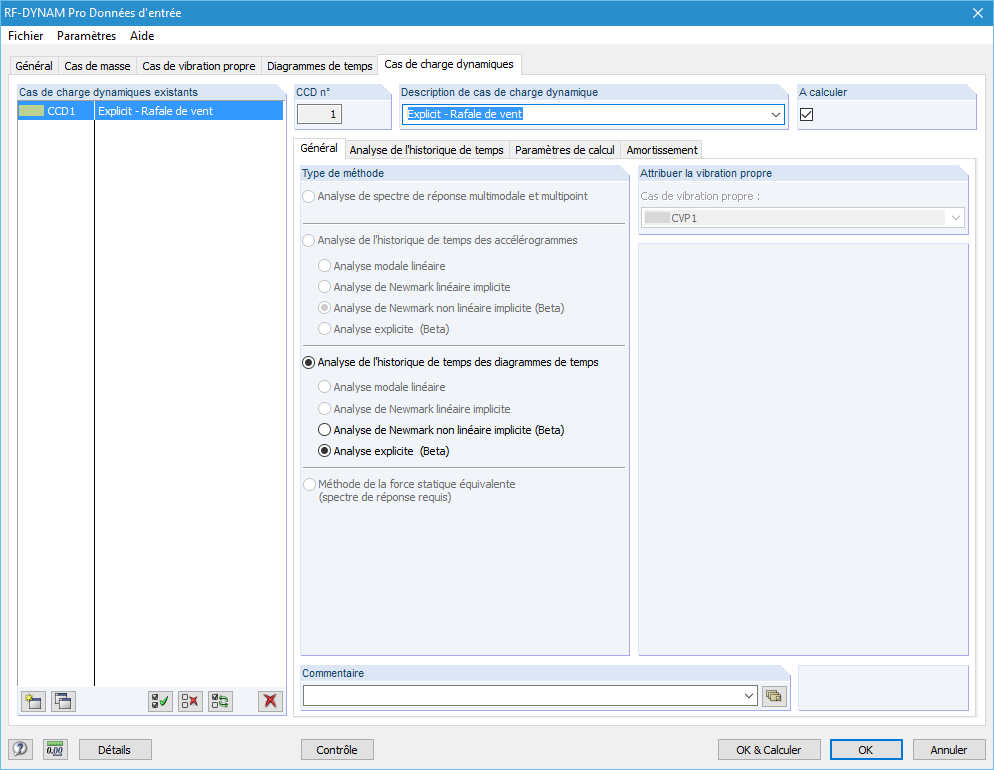Viewport: 994px width, 770px height.
Task: Click OK & Calculer button
Action: point(769,750)
